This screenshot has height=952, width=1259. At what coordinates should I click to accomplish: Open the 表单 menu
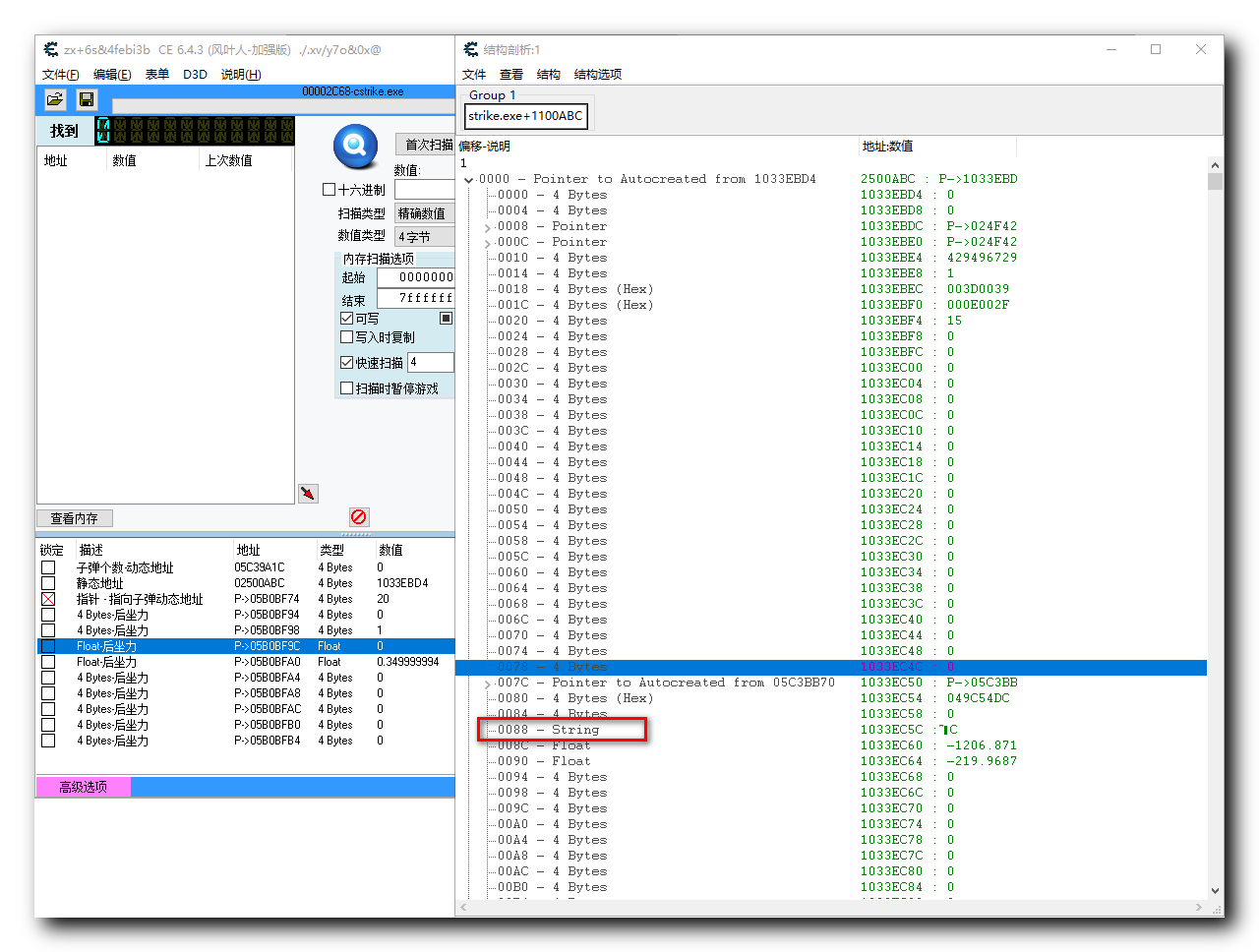click(x=157, y=75)
